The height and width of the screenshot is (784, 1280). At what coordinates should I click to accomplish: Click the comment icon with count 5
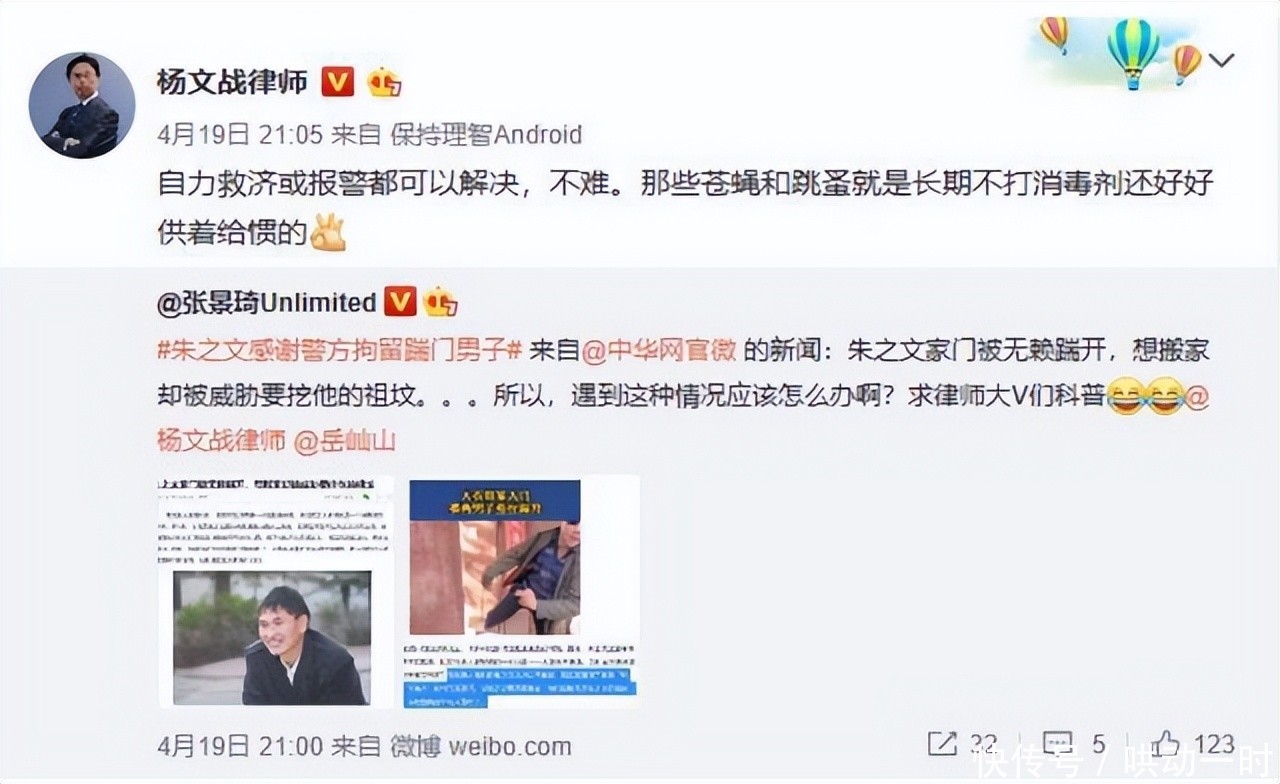pos(1056,744)
